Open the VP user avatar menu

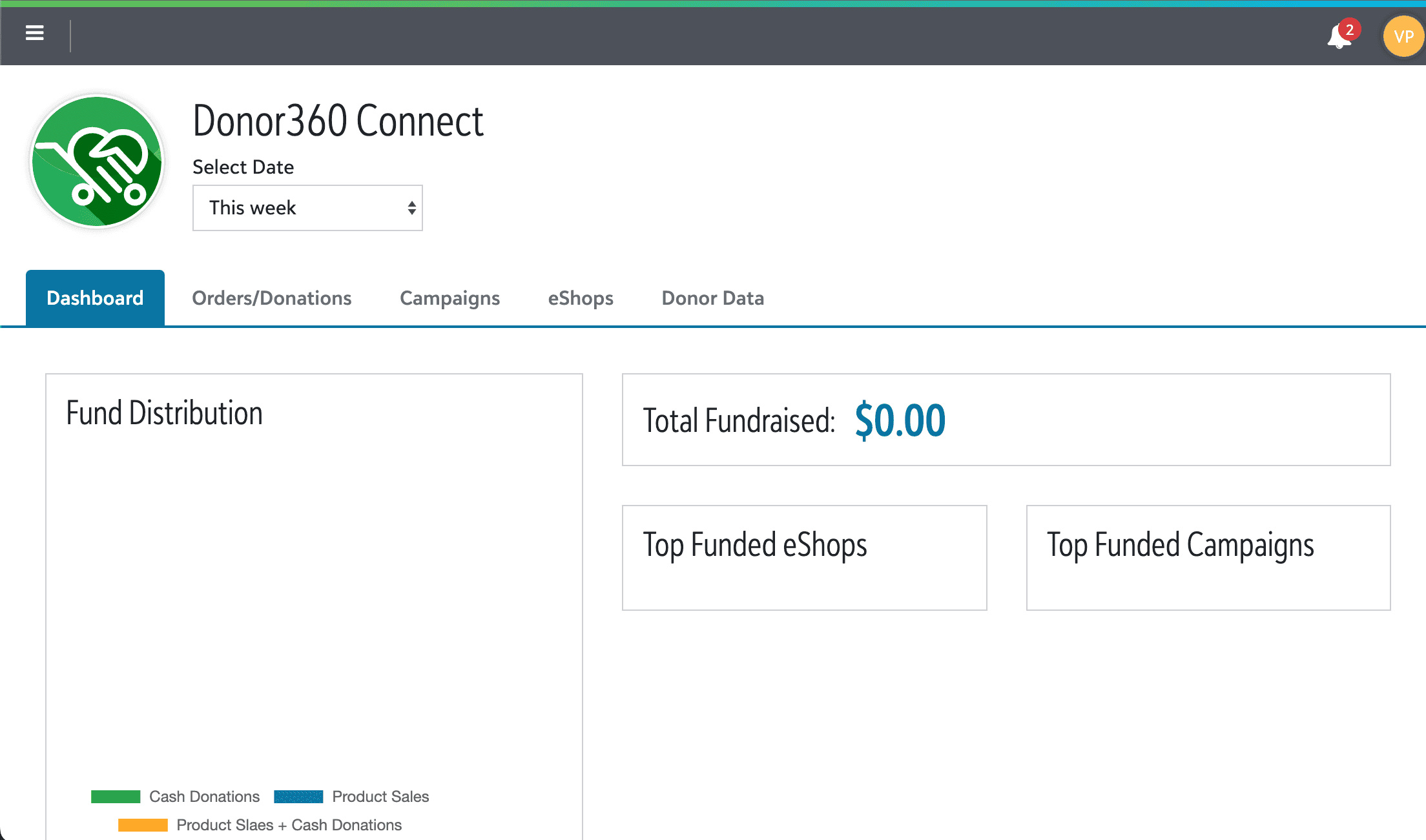point(1403,37)
